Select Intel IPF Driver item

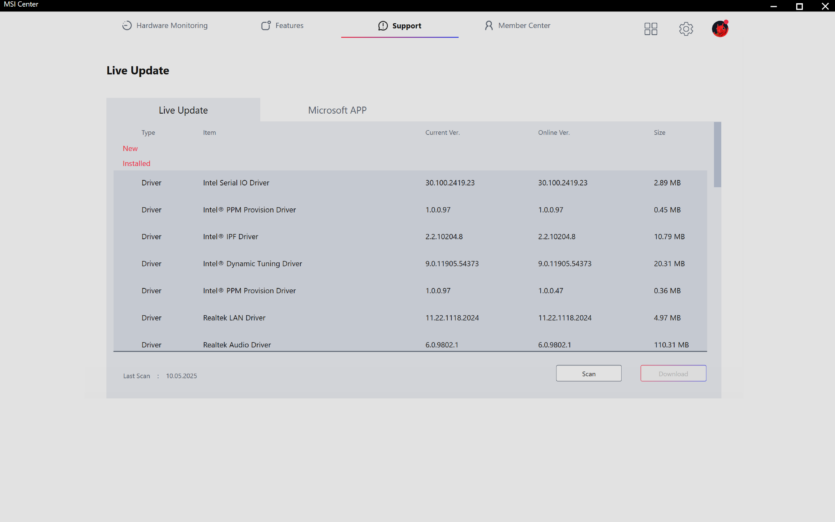click(x=230, y=236)
